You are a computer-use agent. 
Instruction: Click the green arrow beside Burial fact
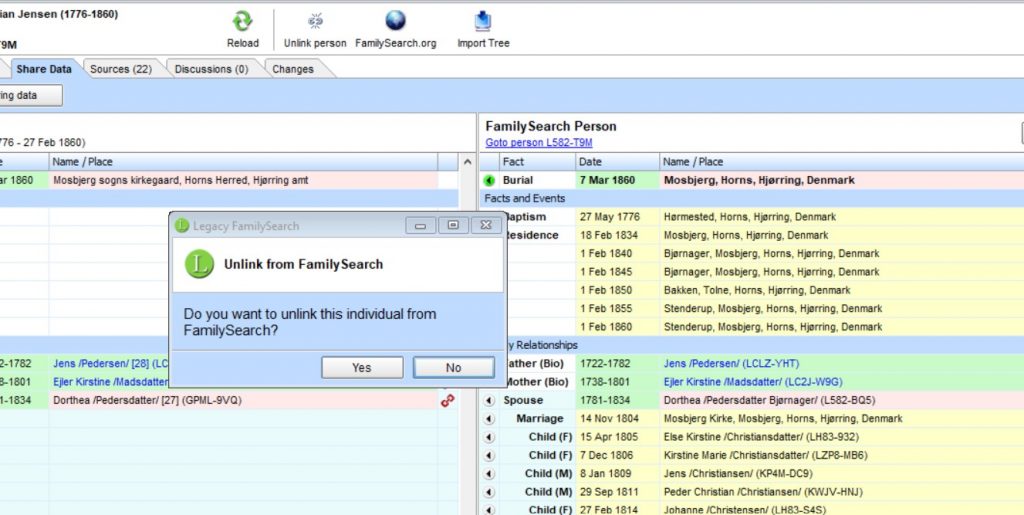(x=489, y=181)
